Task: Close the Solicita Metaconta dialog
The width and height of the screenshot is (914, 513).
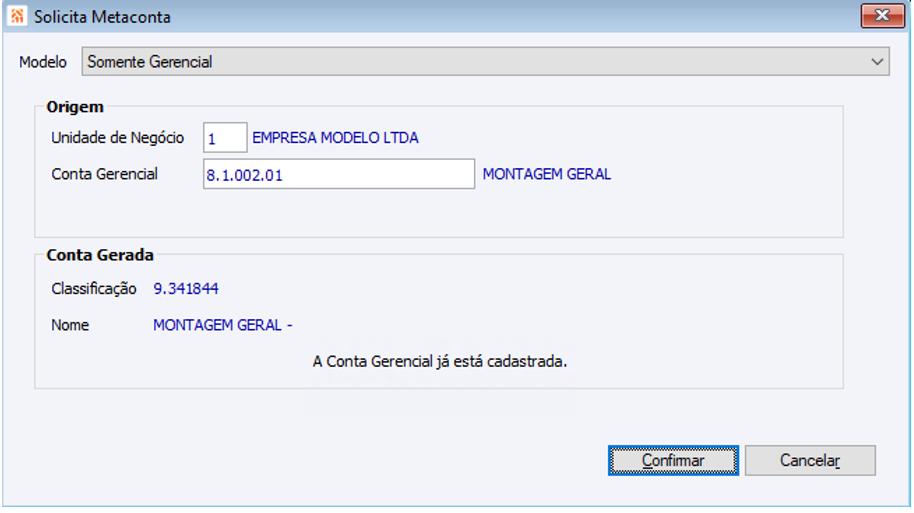Action: pos(882,16)
